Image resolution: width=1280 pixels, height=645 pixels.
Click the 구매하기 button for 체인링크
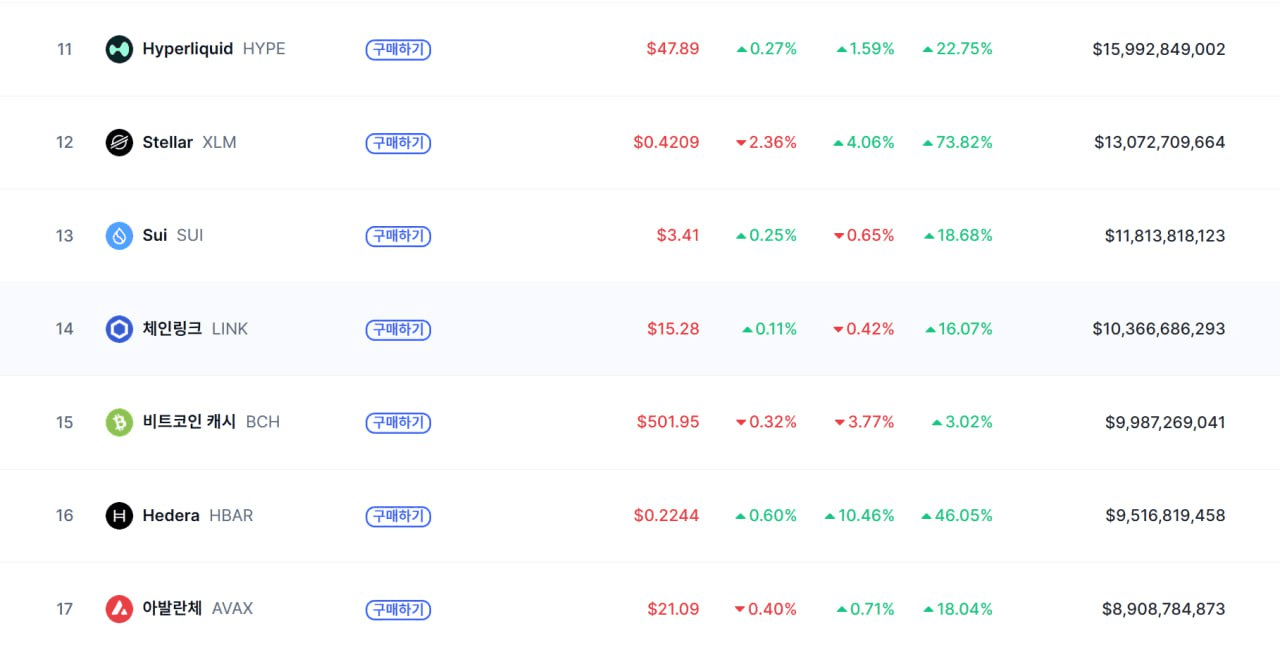click(398, 329)
